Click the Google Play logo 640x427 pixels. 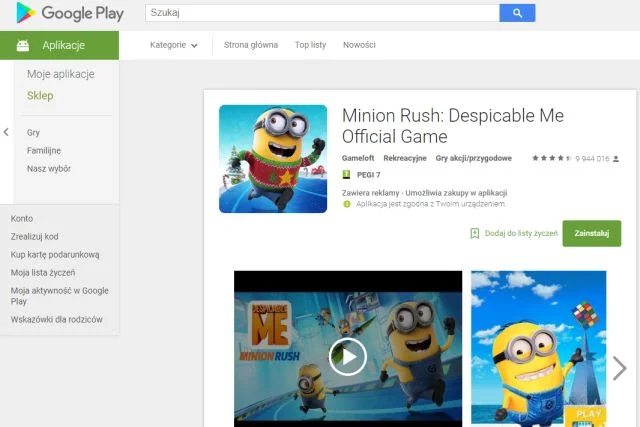(70, 13)
